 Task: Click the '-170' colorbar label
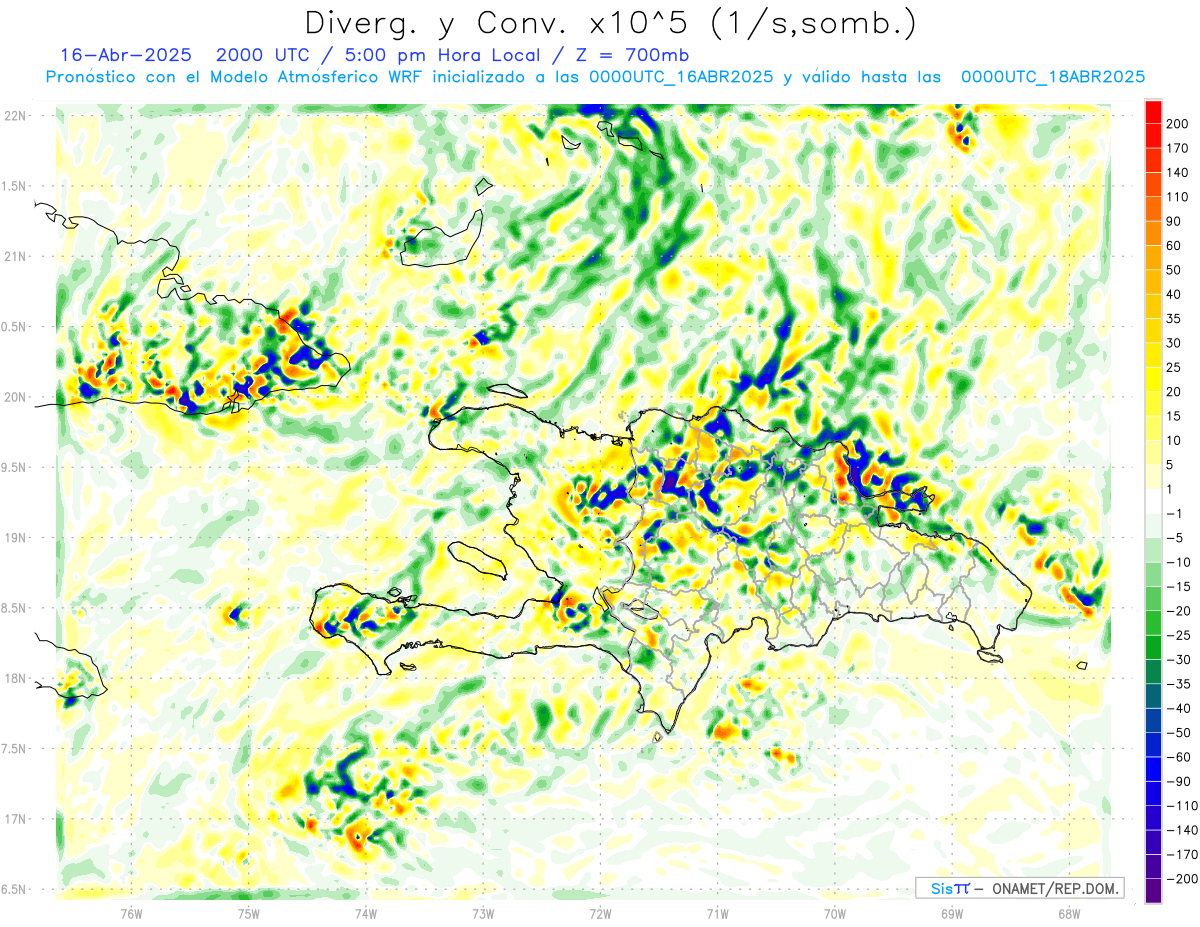click(1181, 855)
